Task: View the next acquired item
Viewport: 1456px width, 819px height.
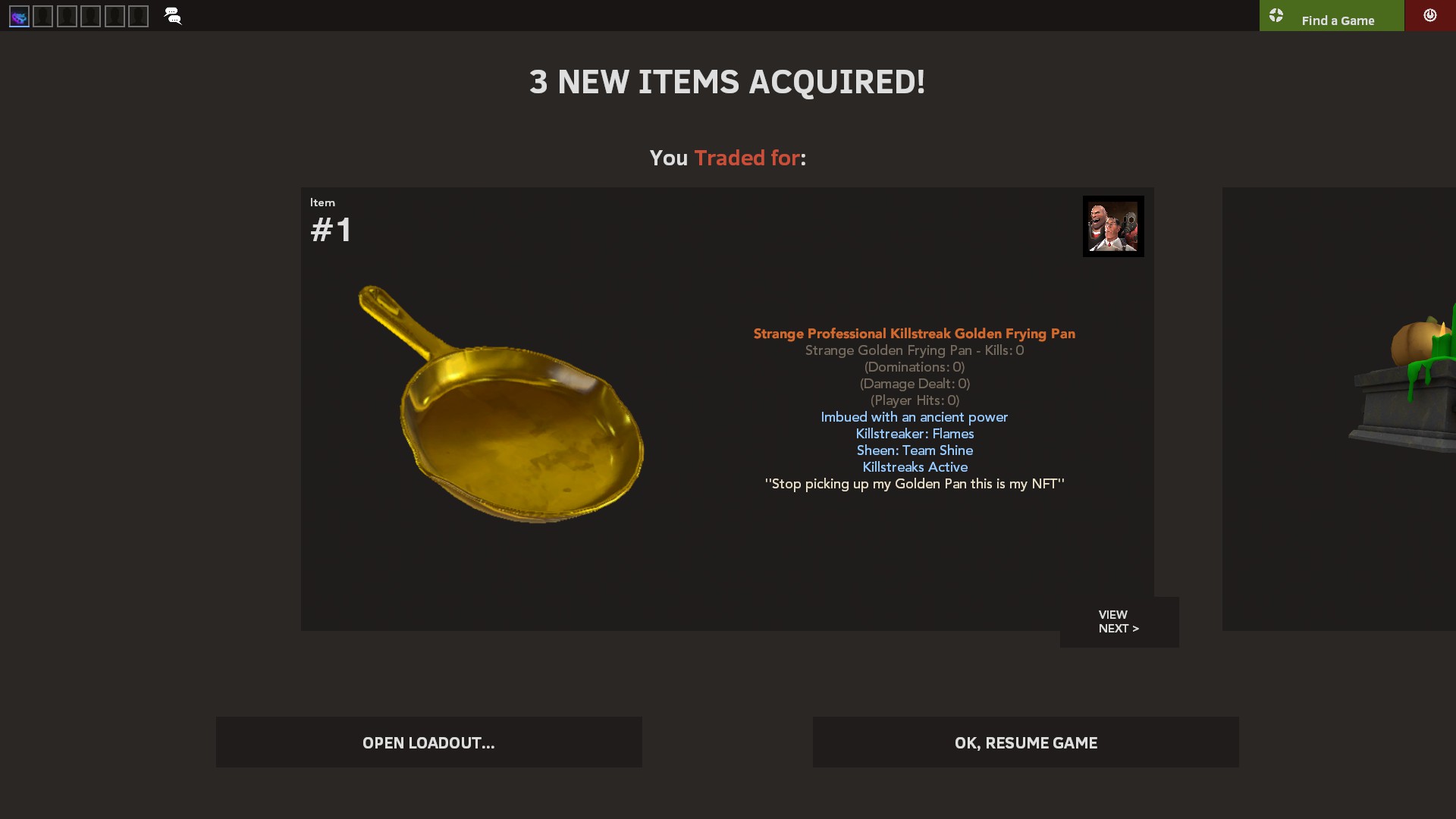Action: point(1119,622)
